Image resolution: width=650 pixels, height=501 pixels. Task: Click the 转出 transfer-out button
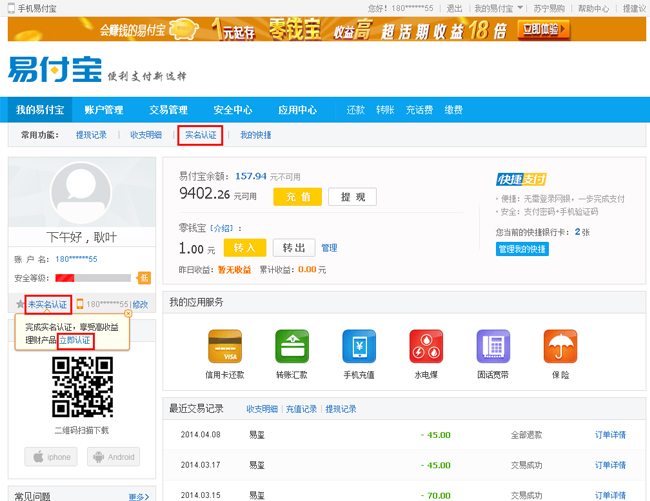coord(294,248)
